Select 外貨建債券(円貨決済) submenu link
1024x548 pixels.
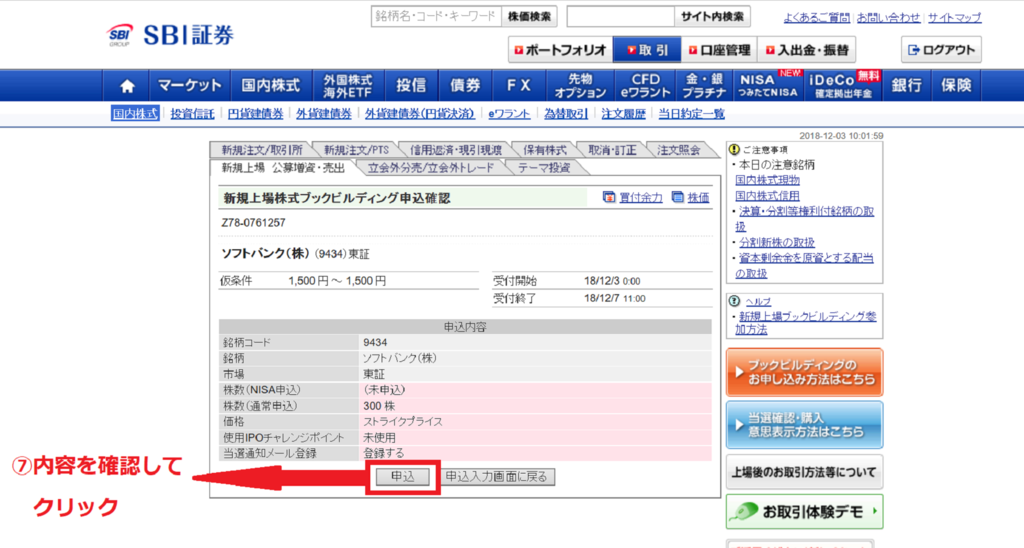click(x=420, y=114)
